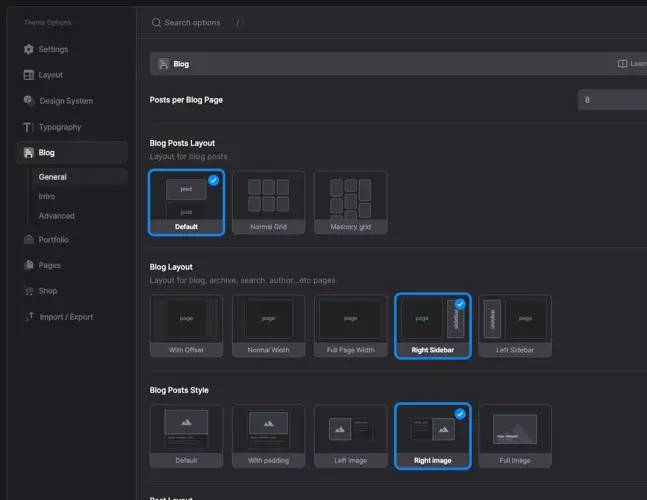The image size is (647, 500).
Task: Click the Layout icon in sidebar
Action: (29, 75)
